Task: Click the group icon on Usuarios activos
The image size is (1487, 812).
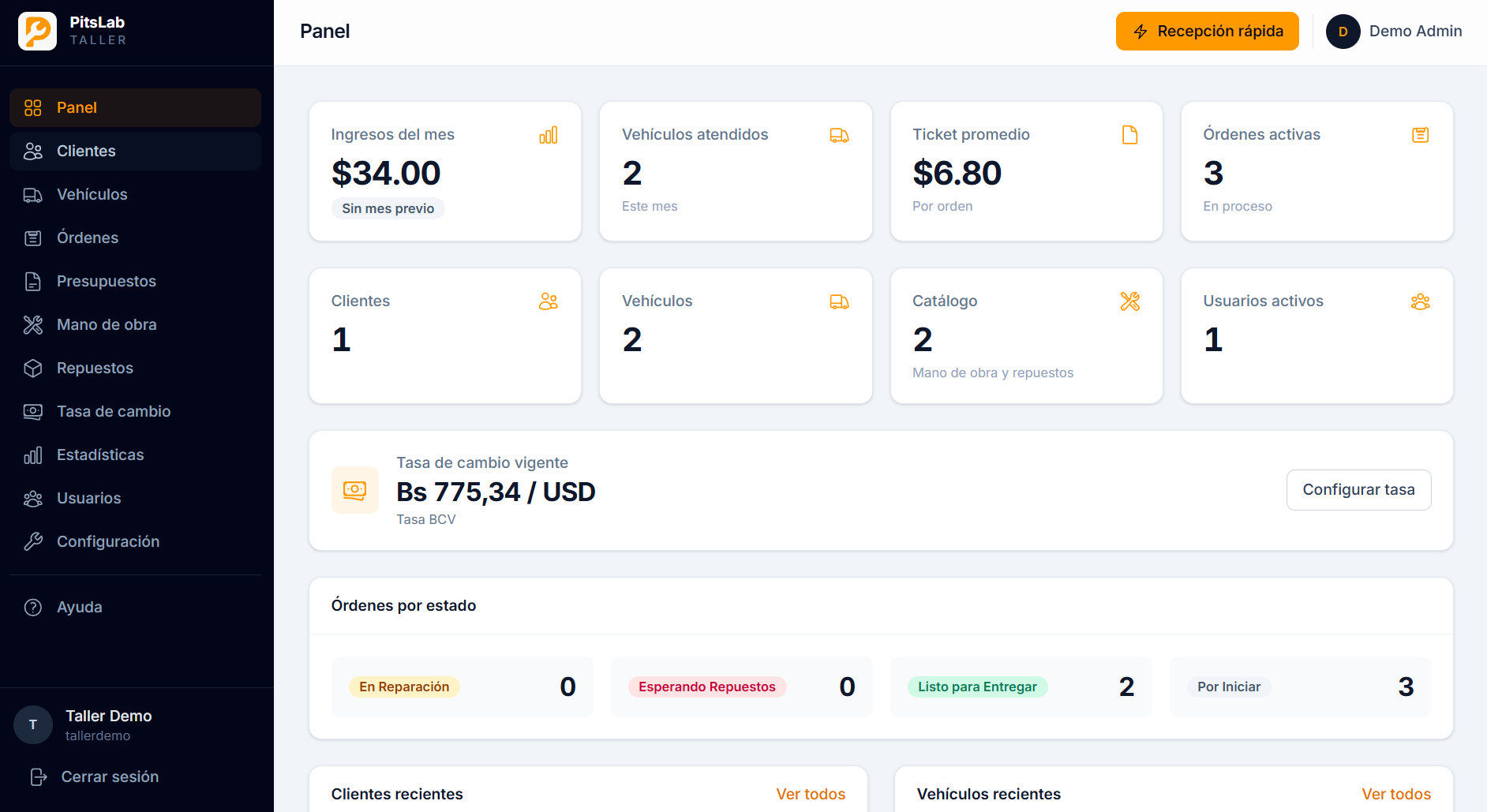Action: click(x=1421, y=301)
